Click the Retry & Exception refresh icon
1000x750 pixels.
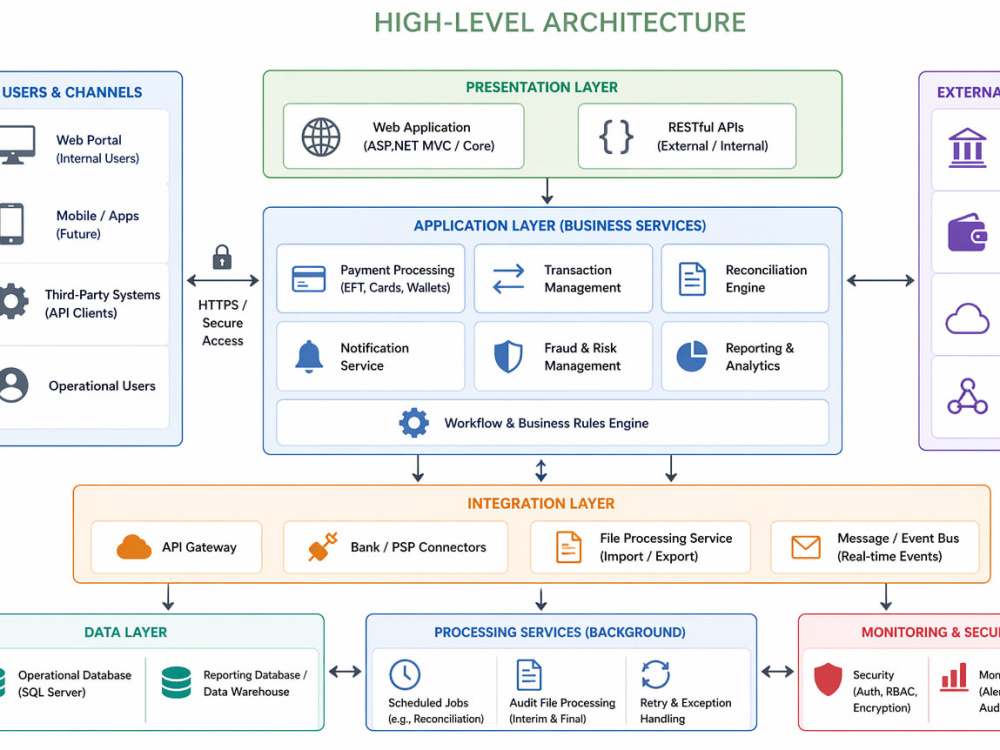656,675
